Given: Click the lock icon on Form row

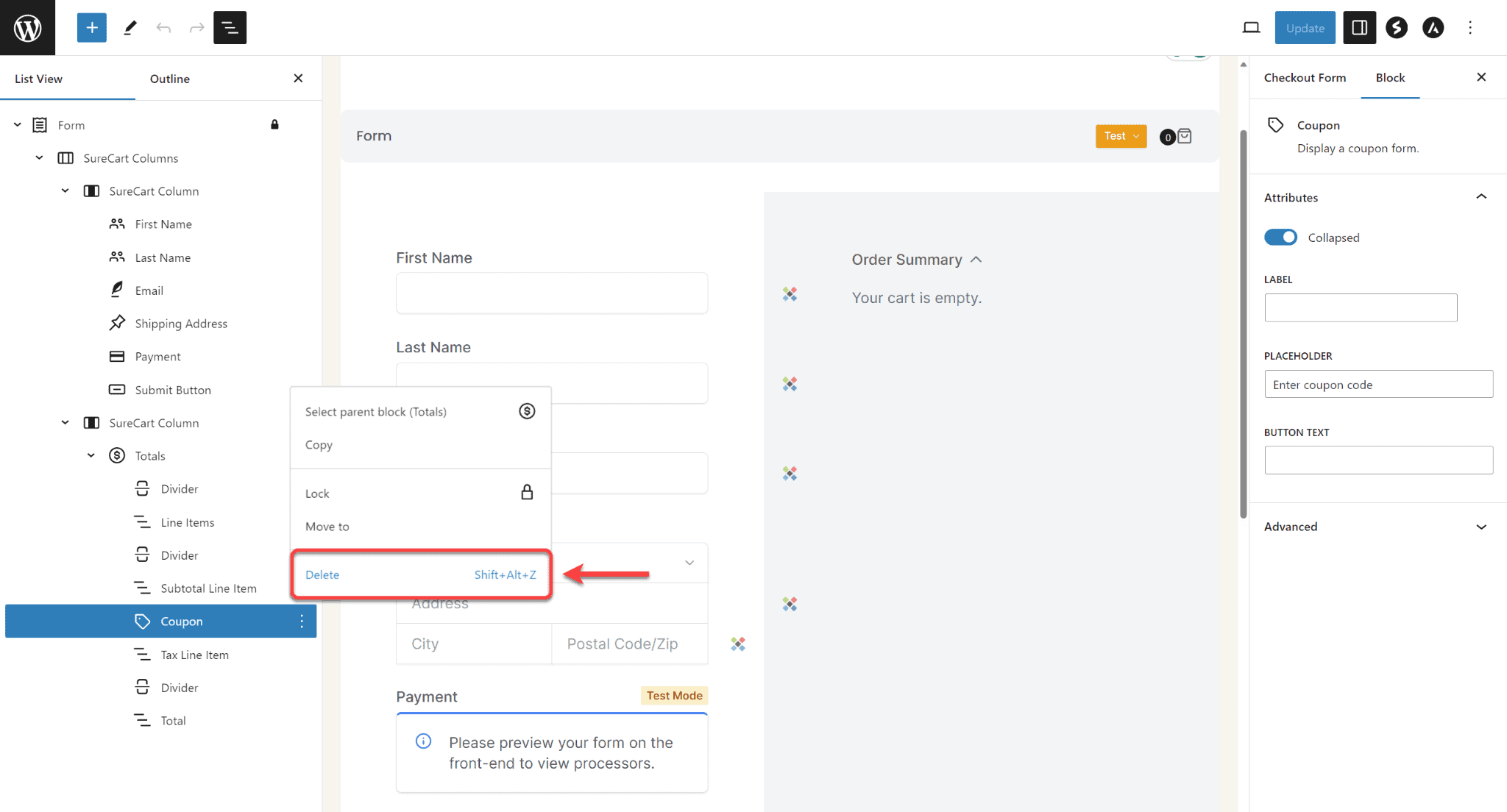Looking at the screenshot, I should coord(274,124).
